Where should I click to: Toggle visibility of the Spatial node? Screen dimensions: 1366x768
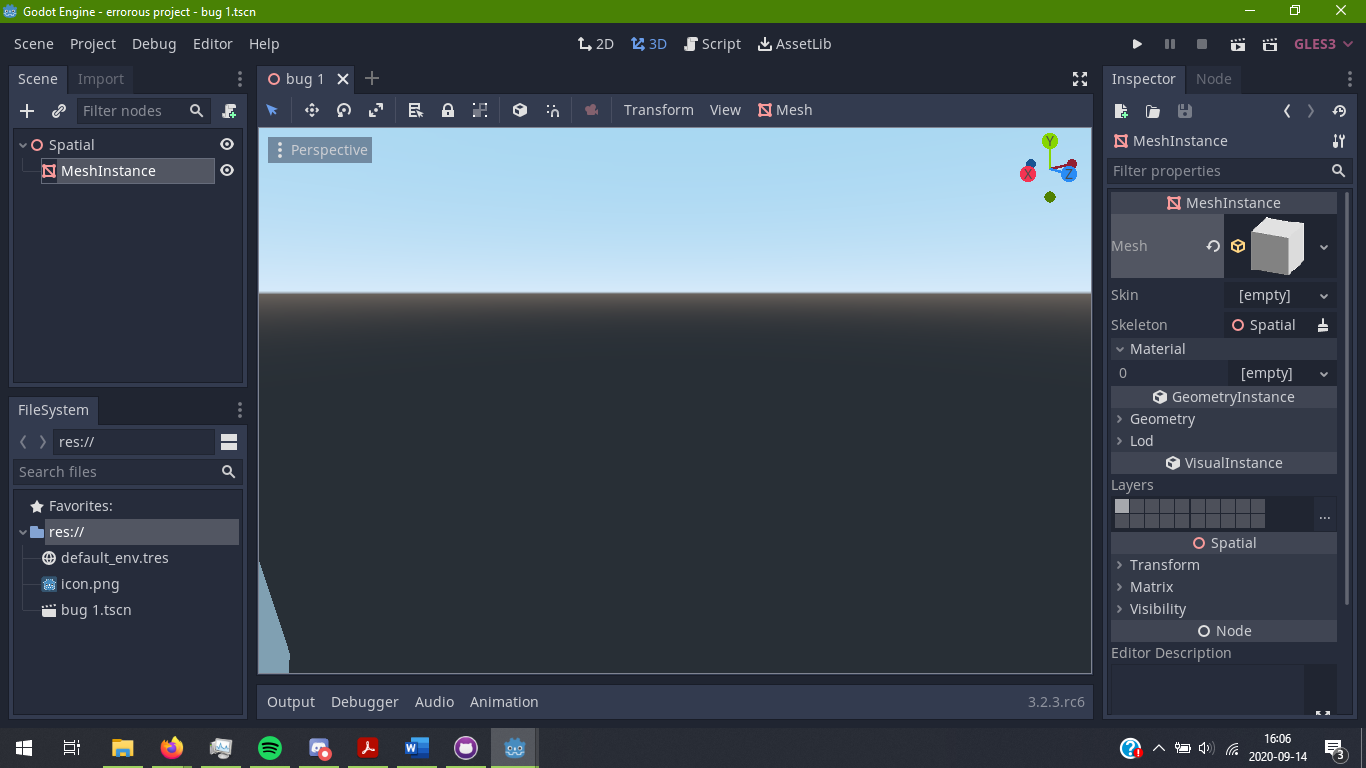(x=227, y=144)
